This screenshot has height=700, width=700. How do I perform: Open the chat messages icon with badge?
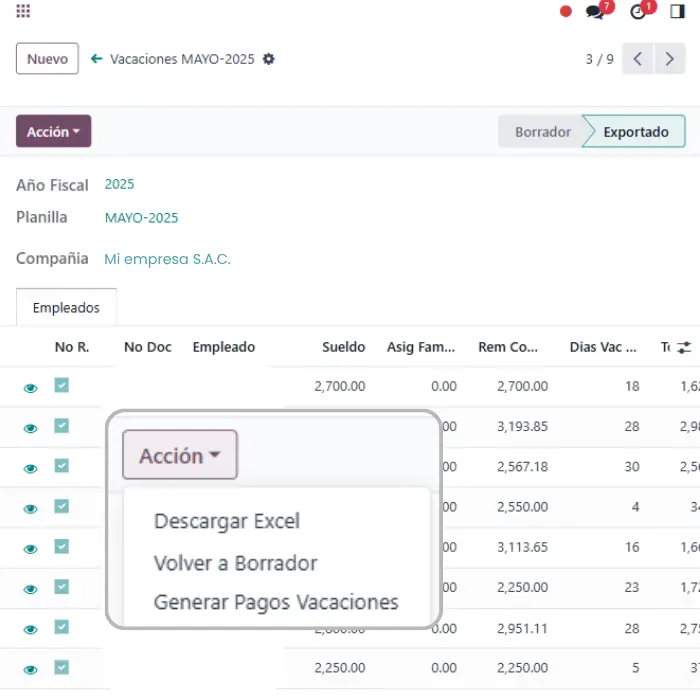(x=597, y=12)
